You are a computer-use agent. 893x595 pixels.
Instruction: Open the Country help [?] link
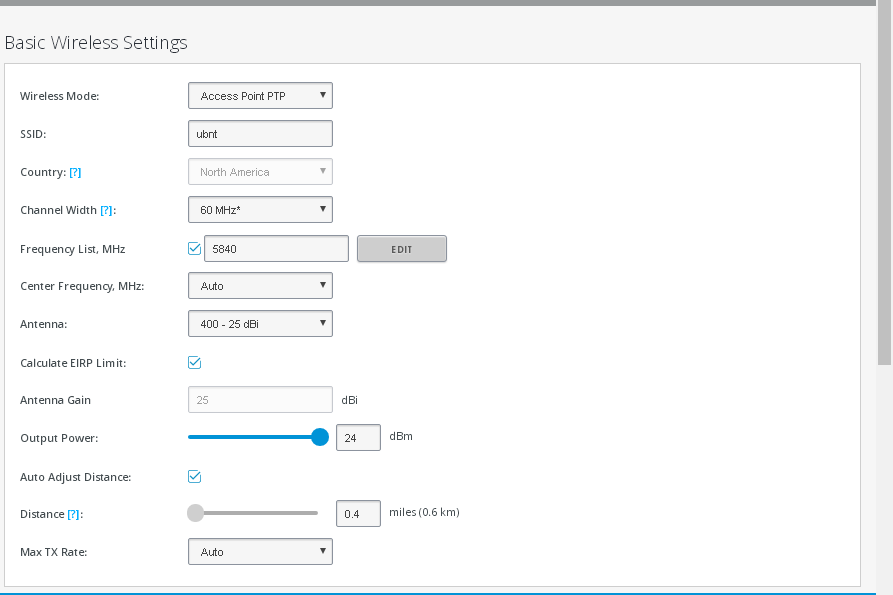[x=75, y=172]
